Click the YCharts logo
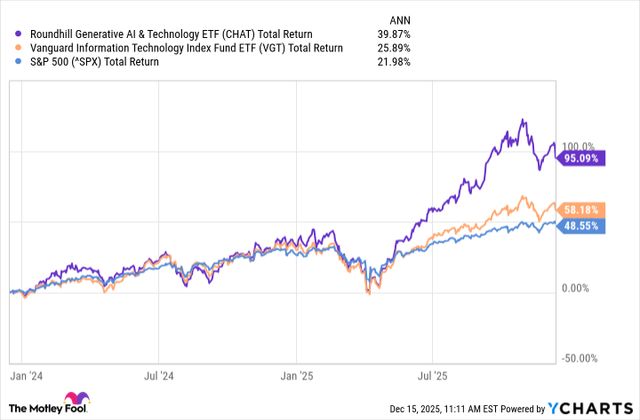 tap(594, 408)
